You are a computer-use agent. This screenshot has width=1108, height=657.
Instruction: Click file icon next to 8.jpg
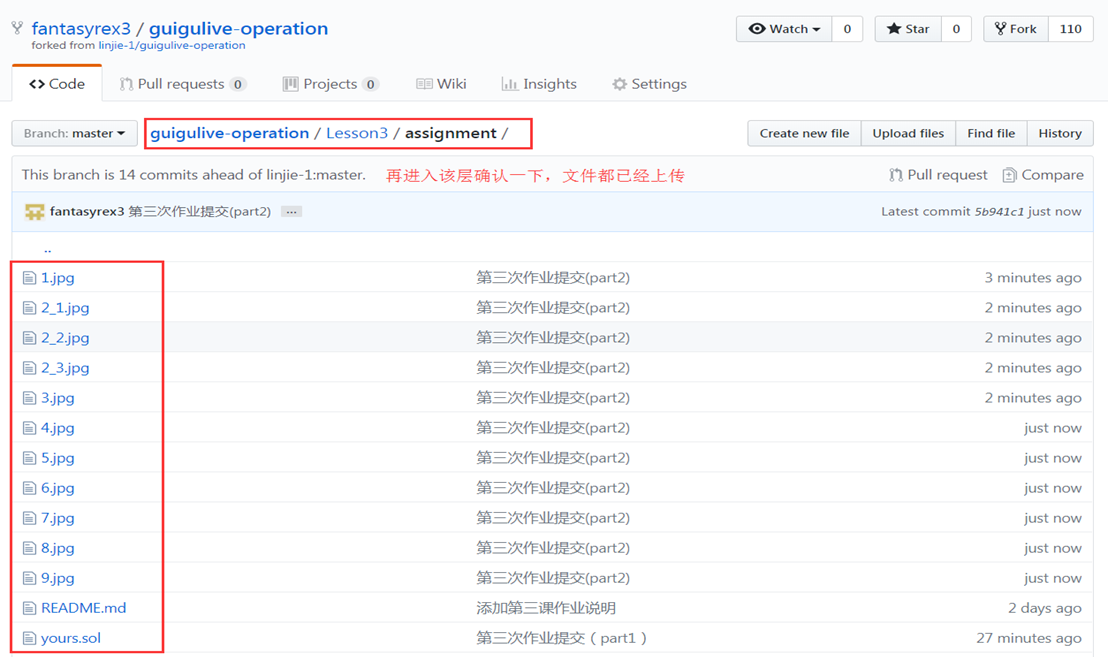pyautogui.click(x=29, y=548)
